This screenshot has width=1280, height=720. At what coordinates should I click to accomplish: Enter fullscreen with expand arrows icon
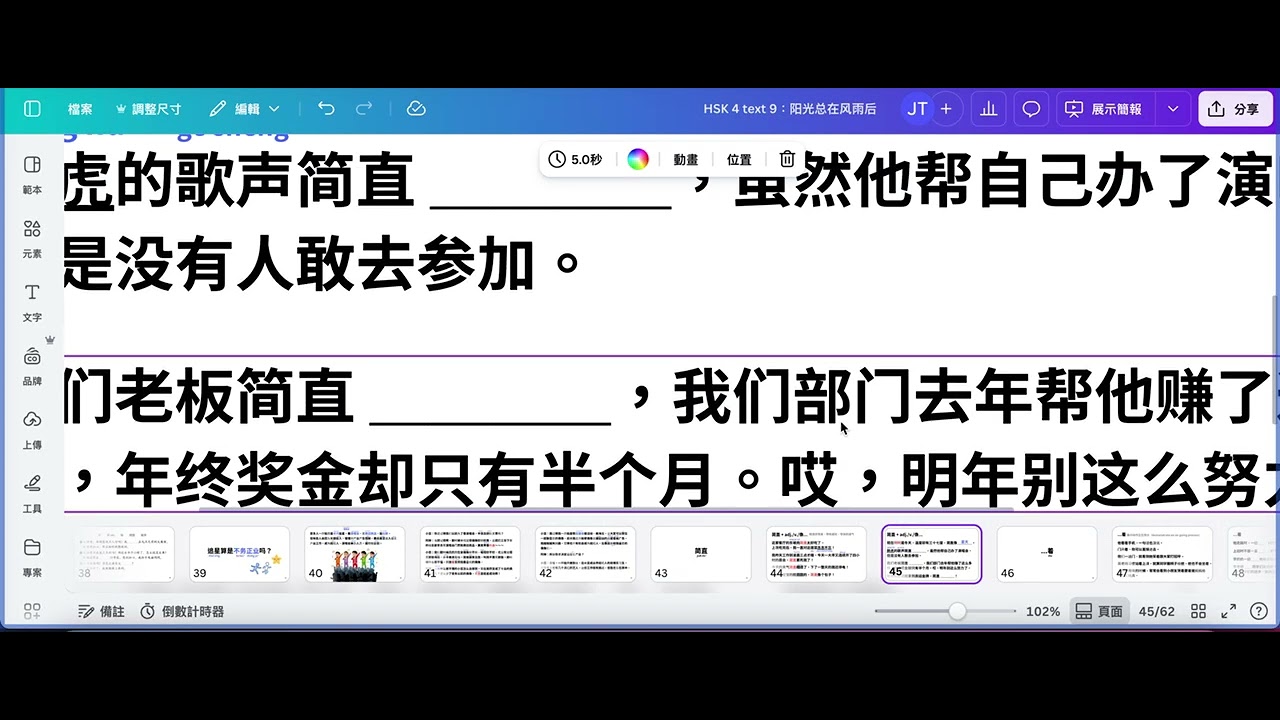(x=1229, y=611)
